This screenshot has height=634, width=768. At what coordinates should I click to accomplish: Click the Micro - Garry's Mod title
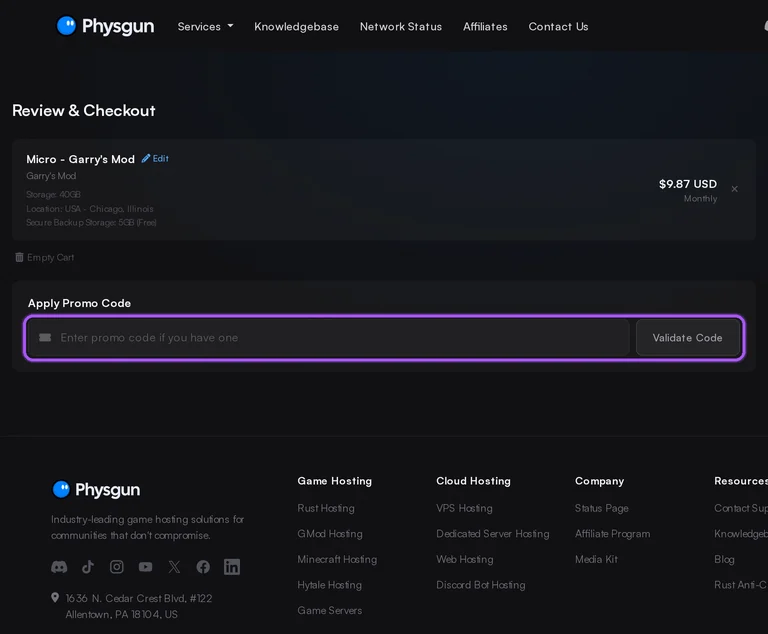point(80,159)
